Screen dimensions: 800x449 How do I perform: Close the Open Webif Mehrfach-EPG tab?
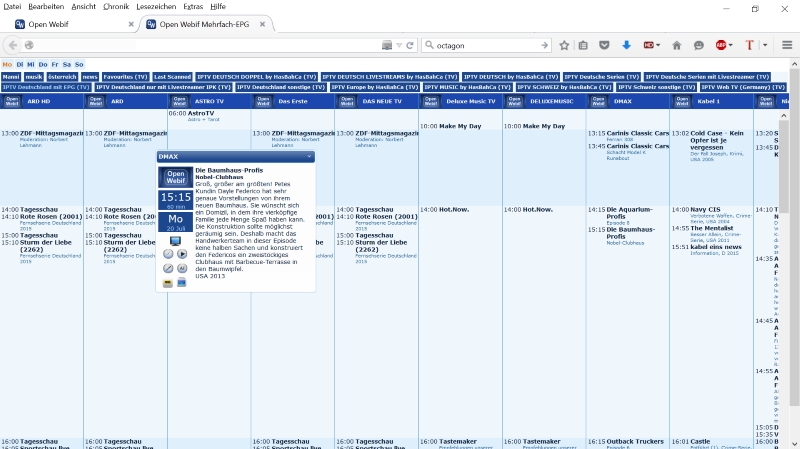click(262, 24)
